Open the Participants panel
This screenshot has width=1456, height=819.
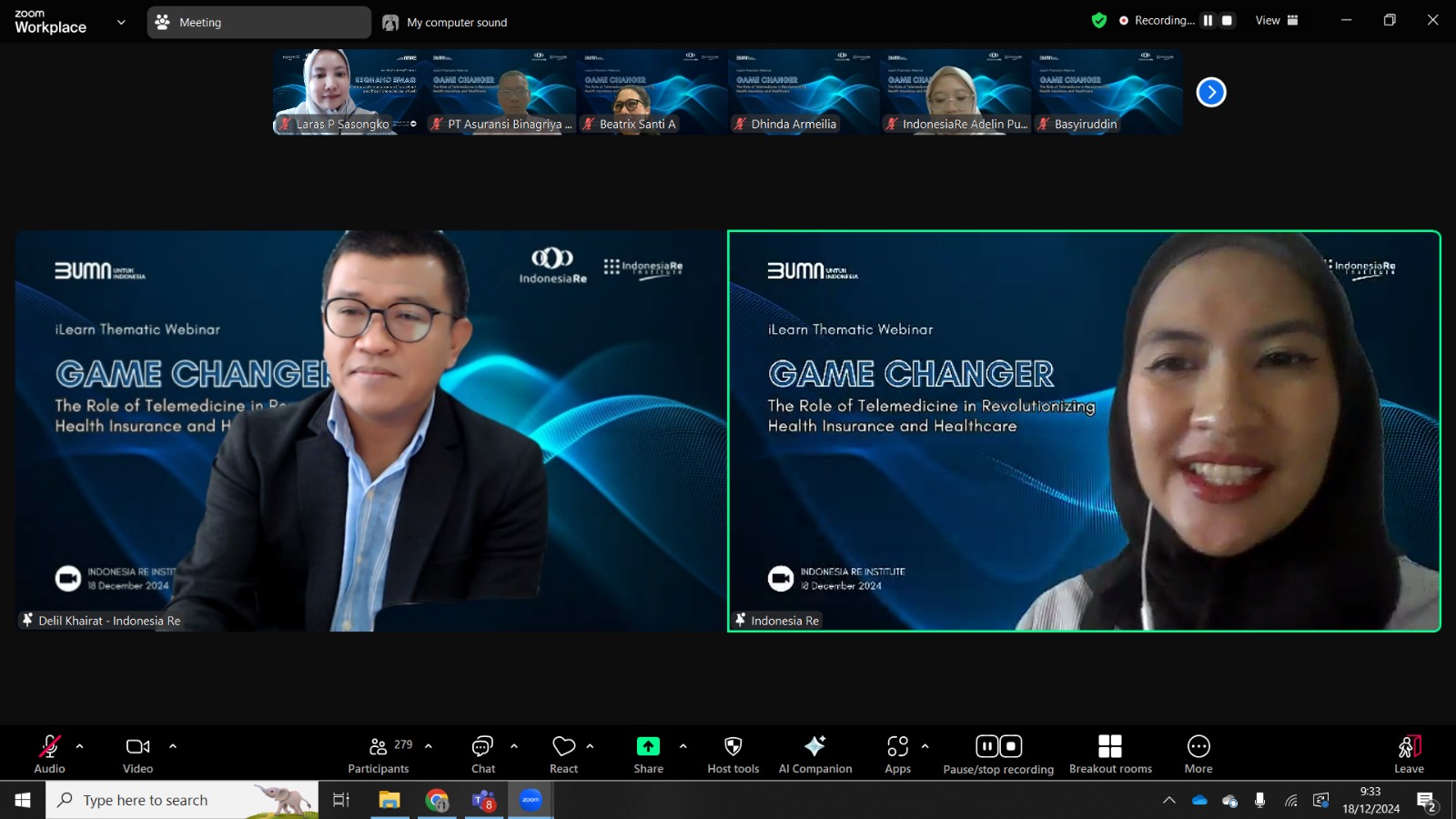(x=378, y=755)
